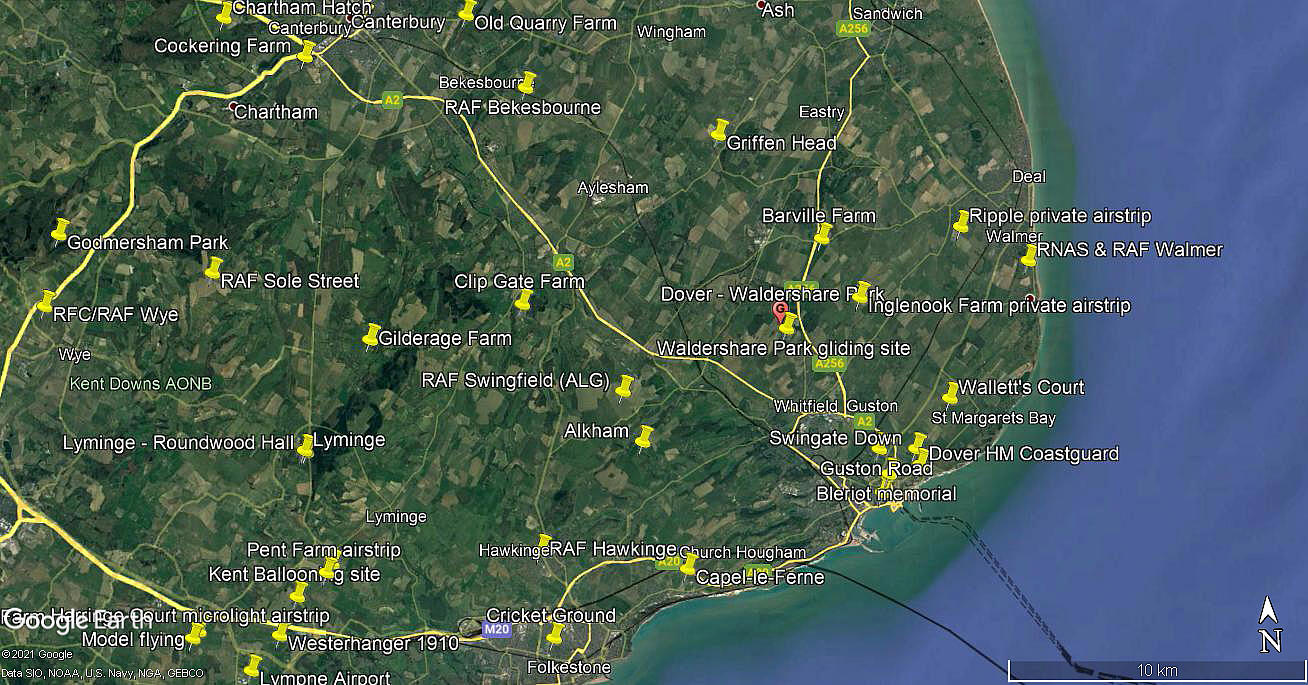Click the Capel-le-Ferne yellow pushpin
The image size is (1308, 685).
688,563
